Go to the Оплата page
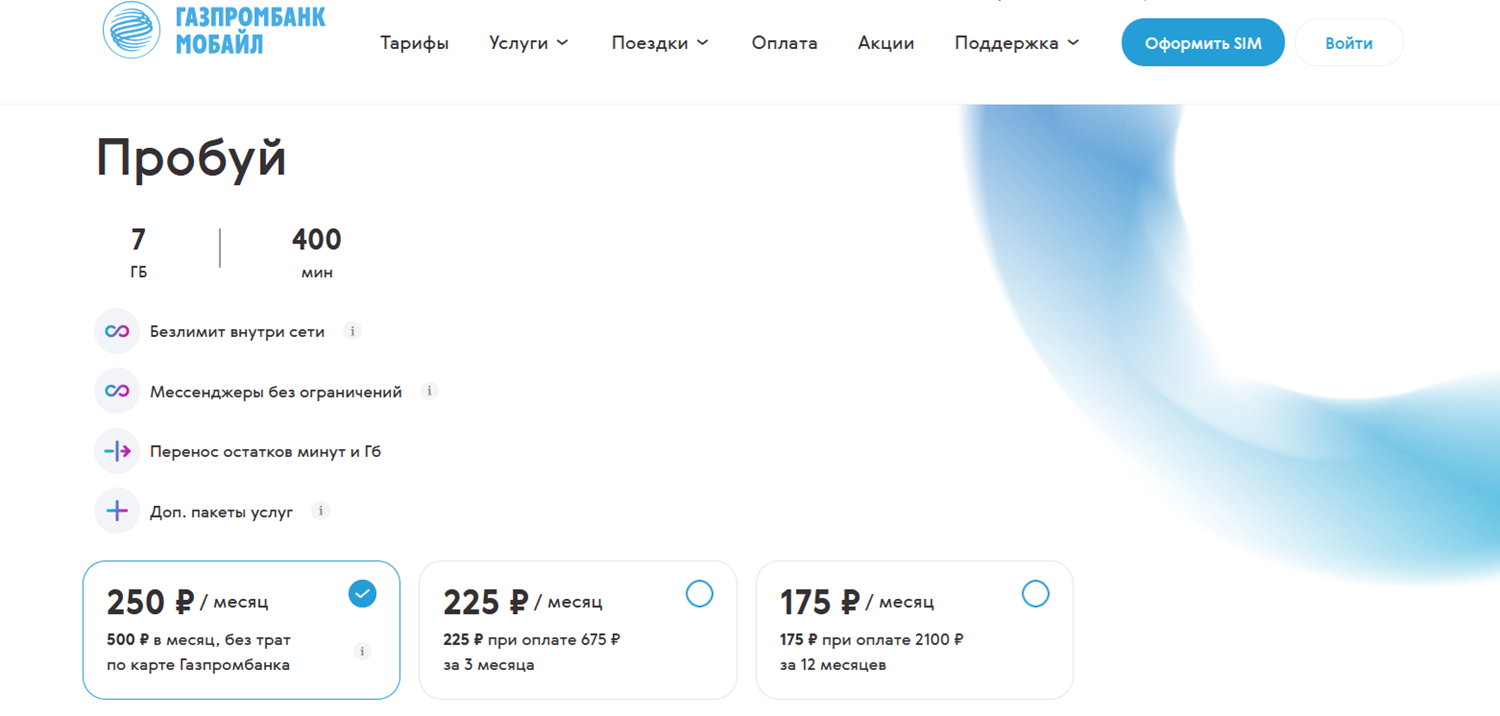 click(x=785, y=43)
